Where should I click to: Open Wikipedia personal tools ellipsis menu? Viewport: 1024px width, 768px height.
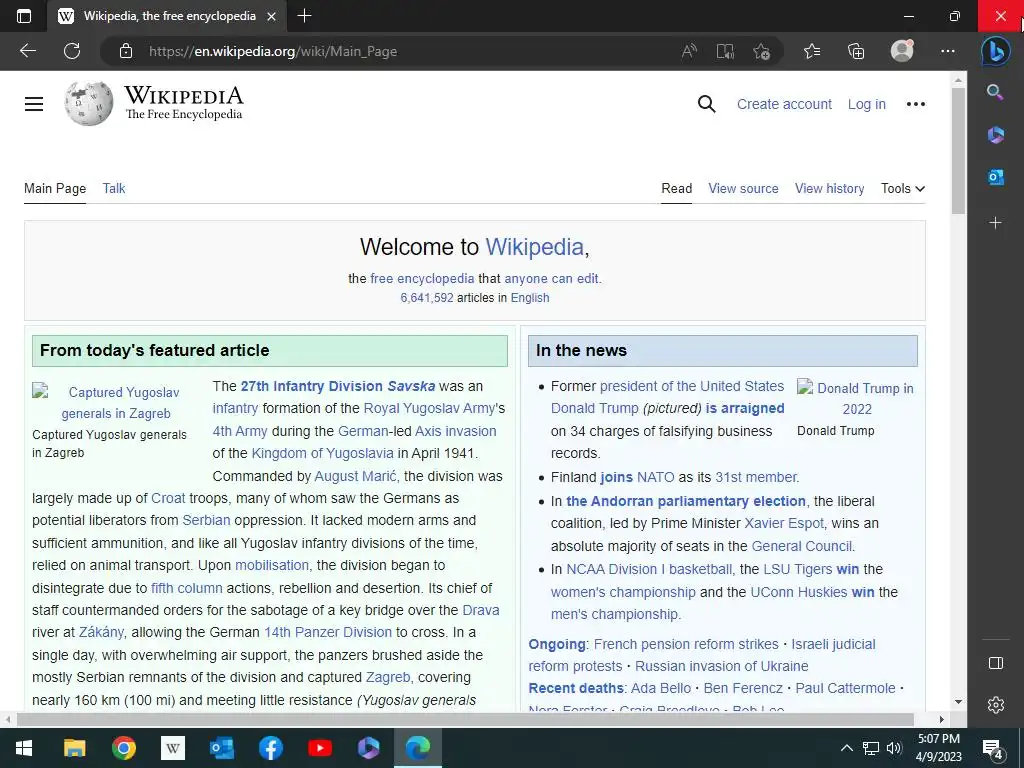click(x=916, y=104)
